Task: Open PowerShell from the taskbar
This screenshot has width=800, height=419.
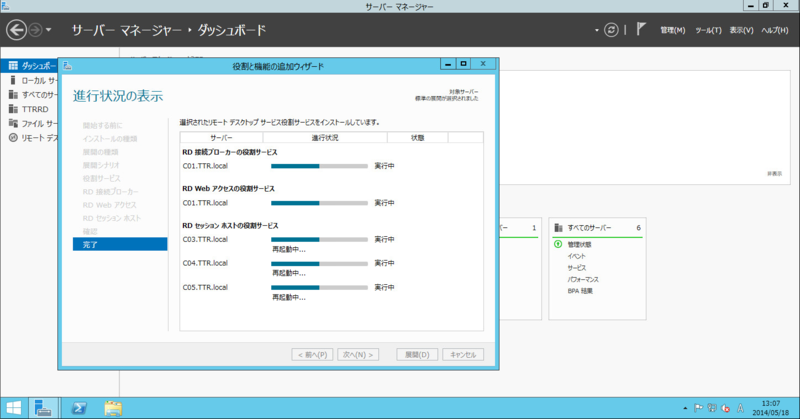Action: click(x=79, y=408)
